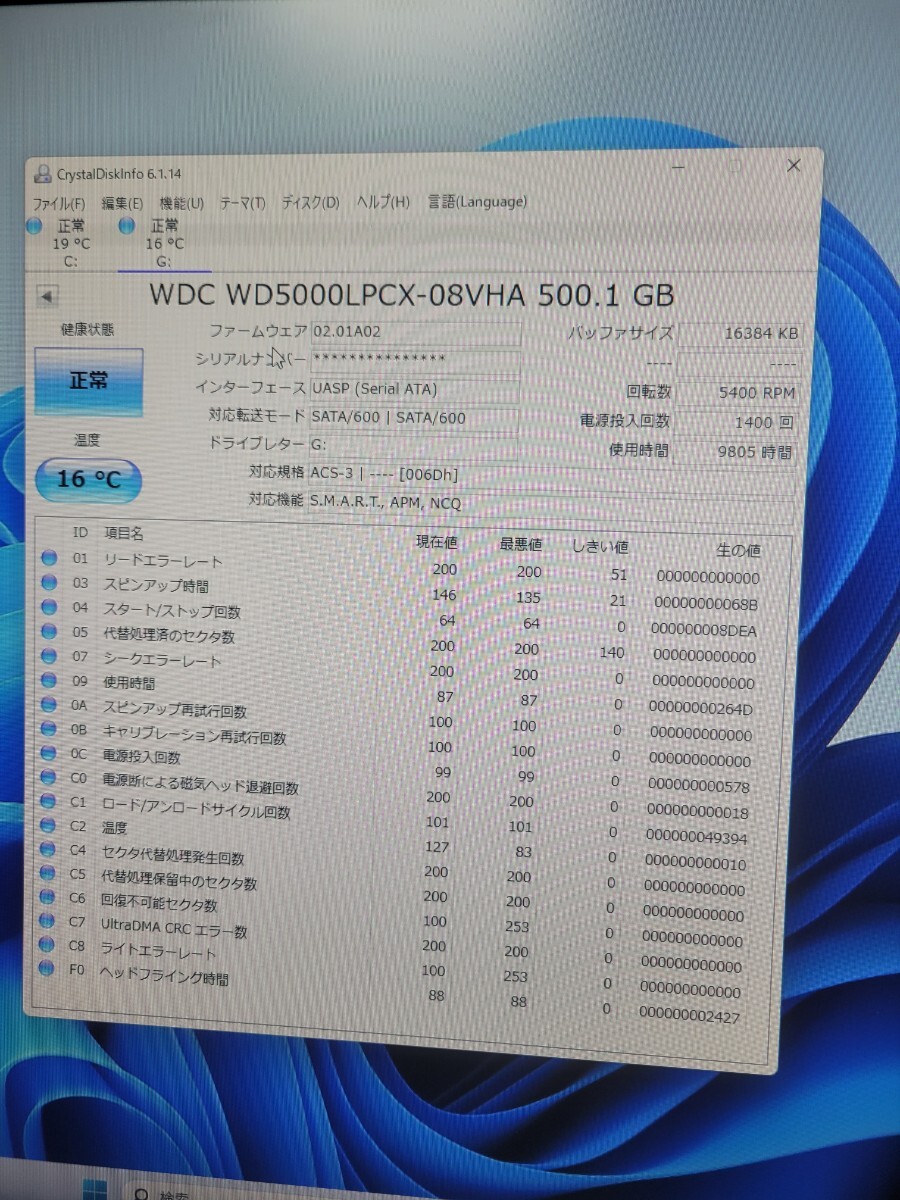The height and width of the screenshot is (1200, 900).
Task: Click the 16 °C temperature indicator
Action: (88, 480)
